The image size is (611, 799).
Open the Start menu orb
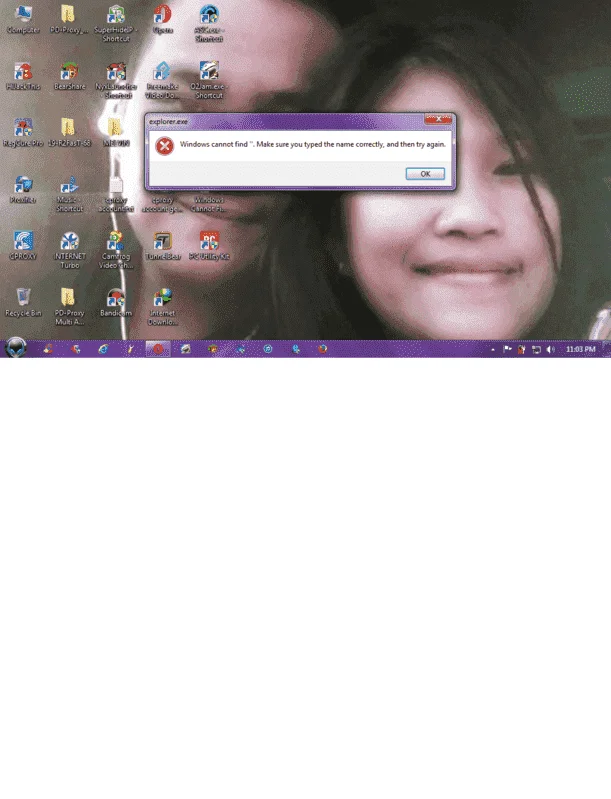(15, 349)
